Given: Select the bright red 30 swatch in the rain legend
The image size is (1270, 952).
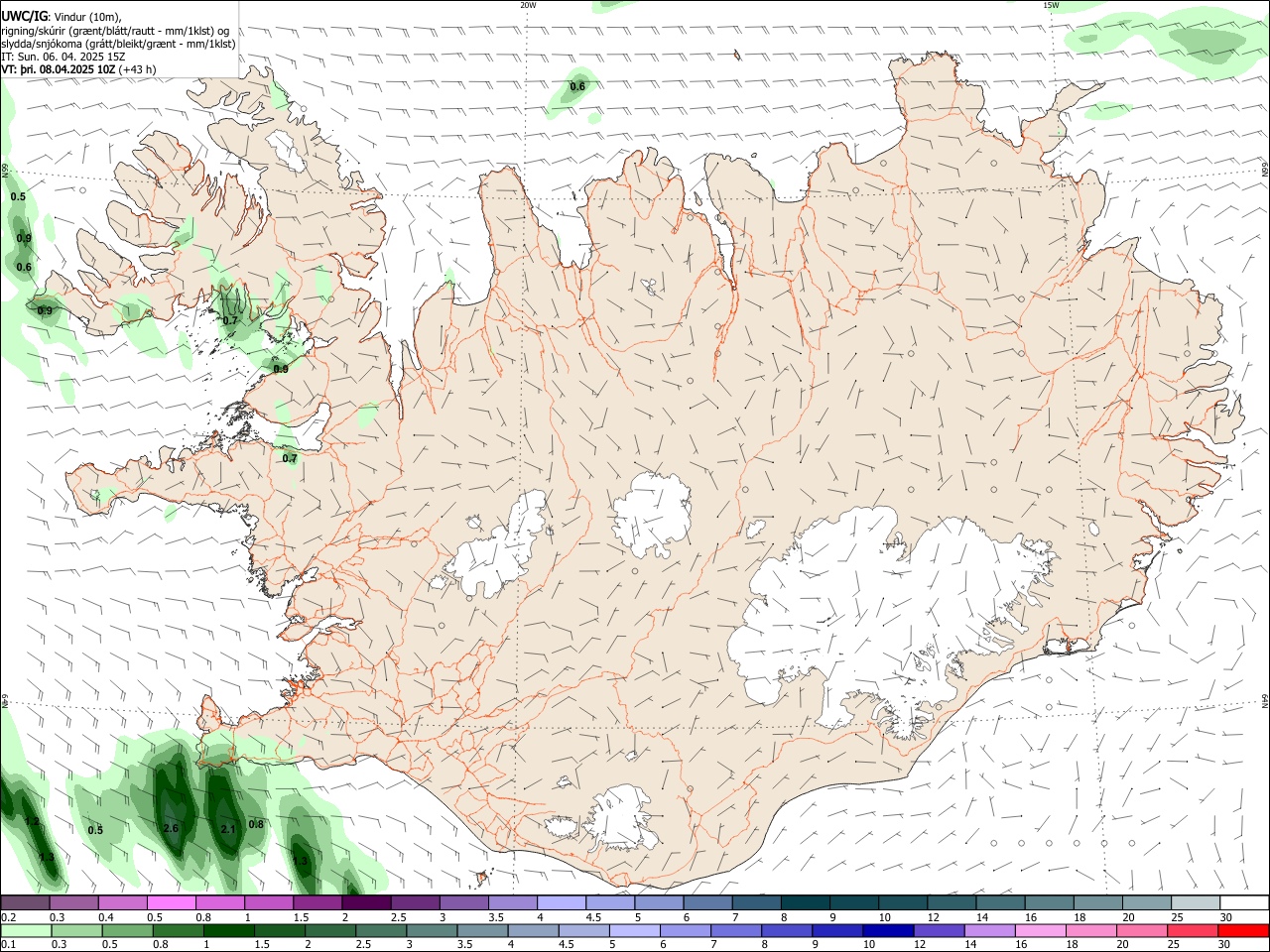Looking at the screenshot, I should point(1243,930).
